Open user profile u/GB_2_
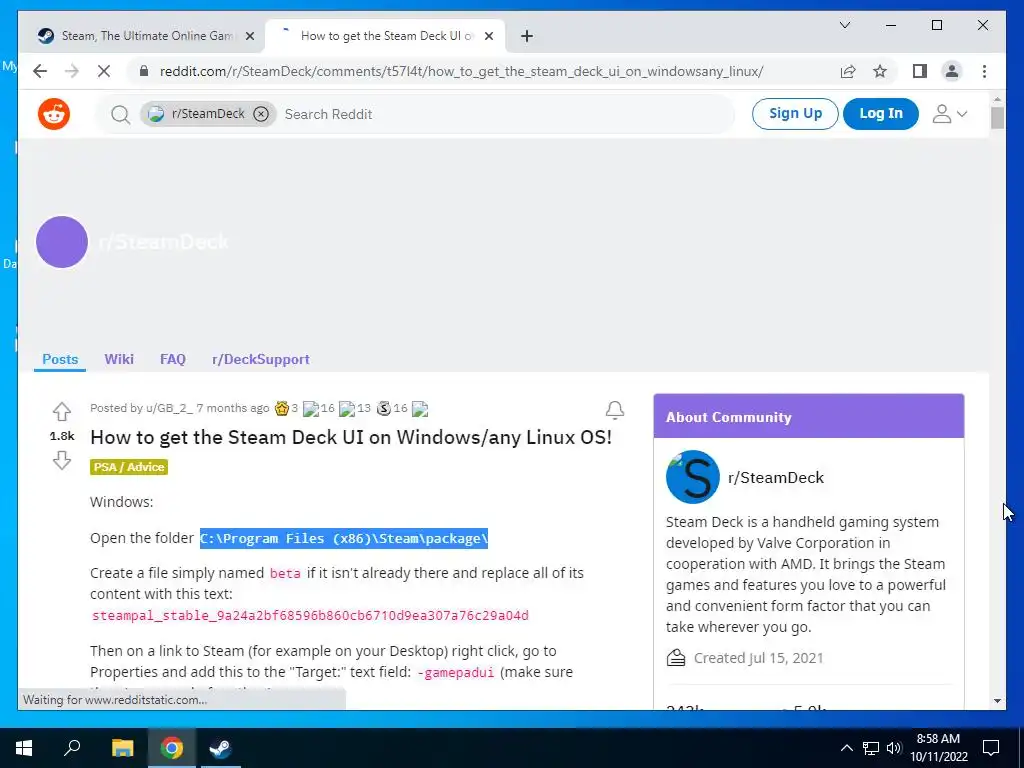Image resolution: width=1024 pixels, height=768 pixels. [169, 408]
